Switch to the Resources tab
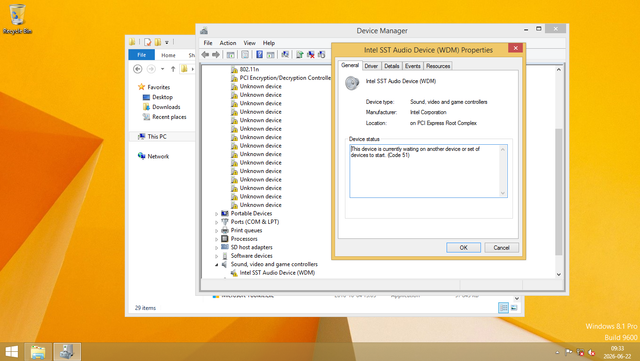The height and width of the screenshot is (361, 640). pos(438,66)
